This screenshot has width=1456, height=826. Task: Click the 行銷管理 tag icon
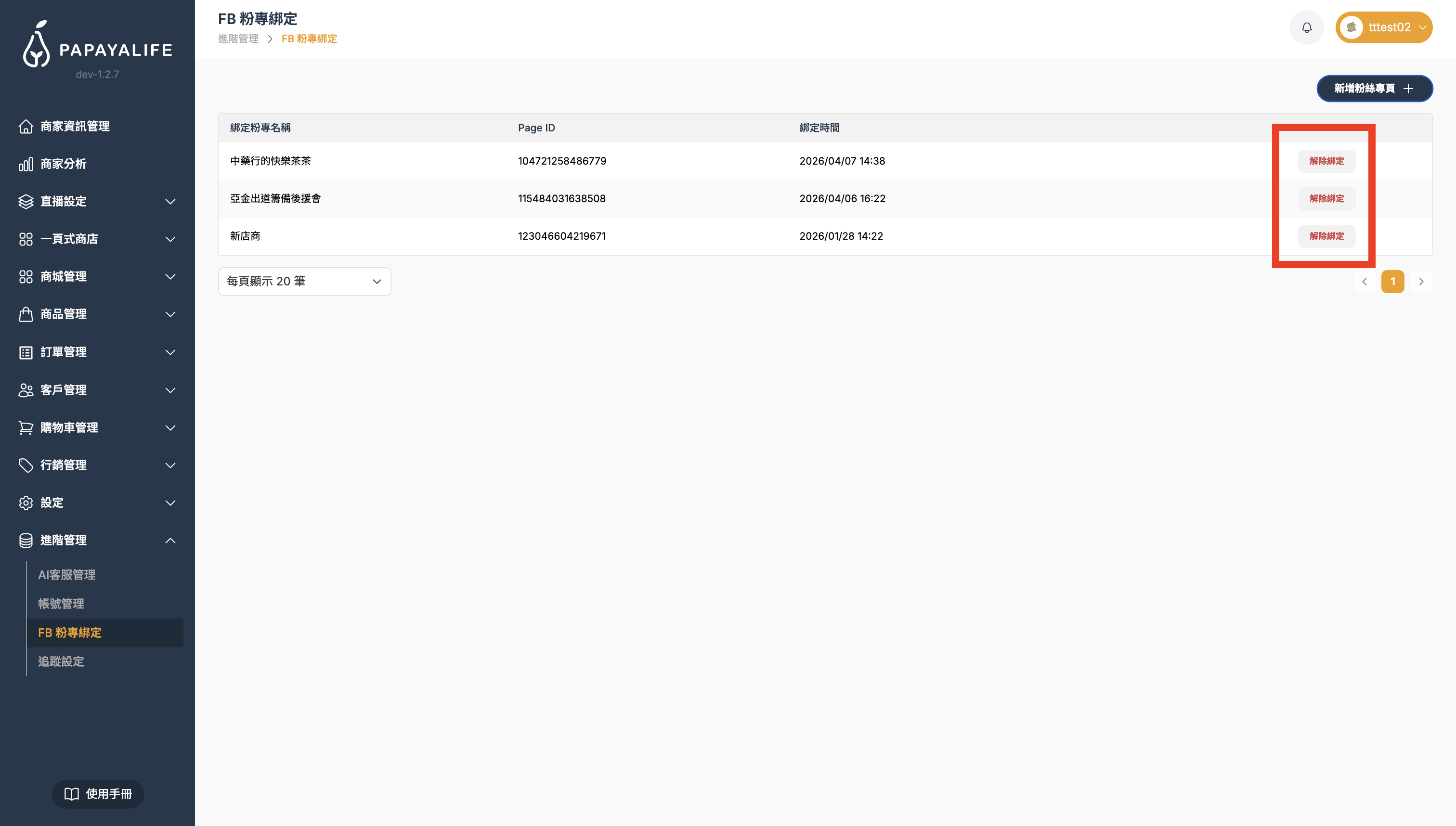pos(26,465)
